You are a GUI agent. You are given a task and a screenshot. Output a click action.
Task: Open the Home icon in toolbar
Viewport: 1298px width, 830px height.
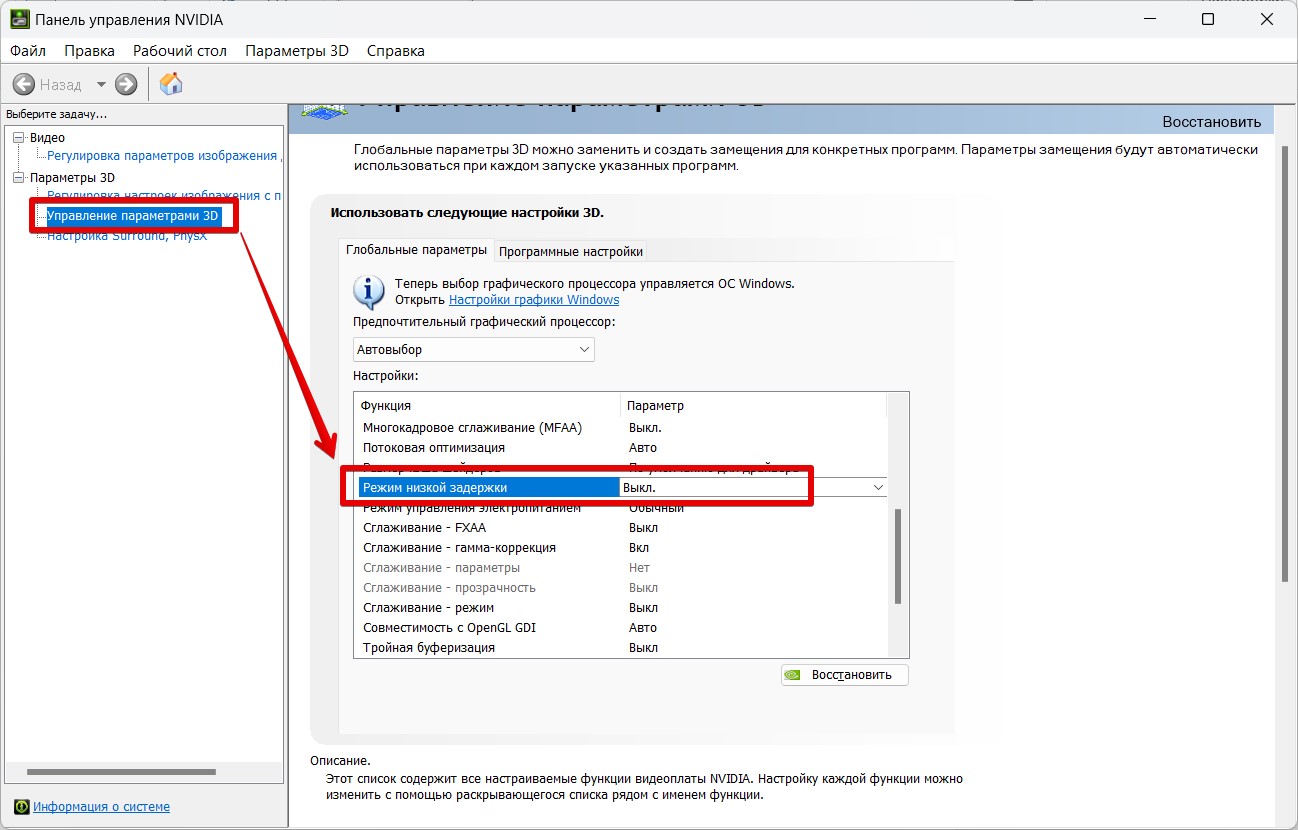(x=171, y=84)
